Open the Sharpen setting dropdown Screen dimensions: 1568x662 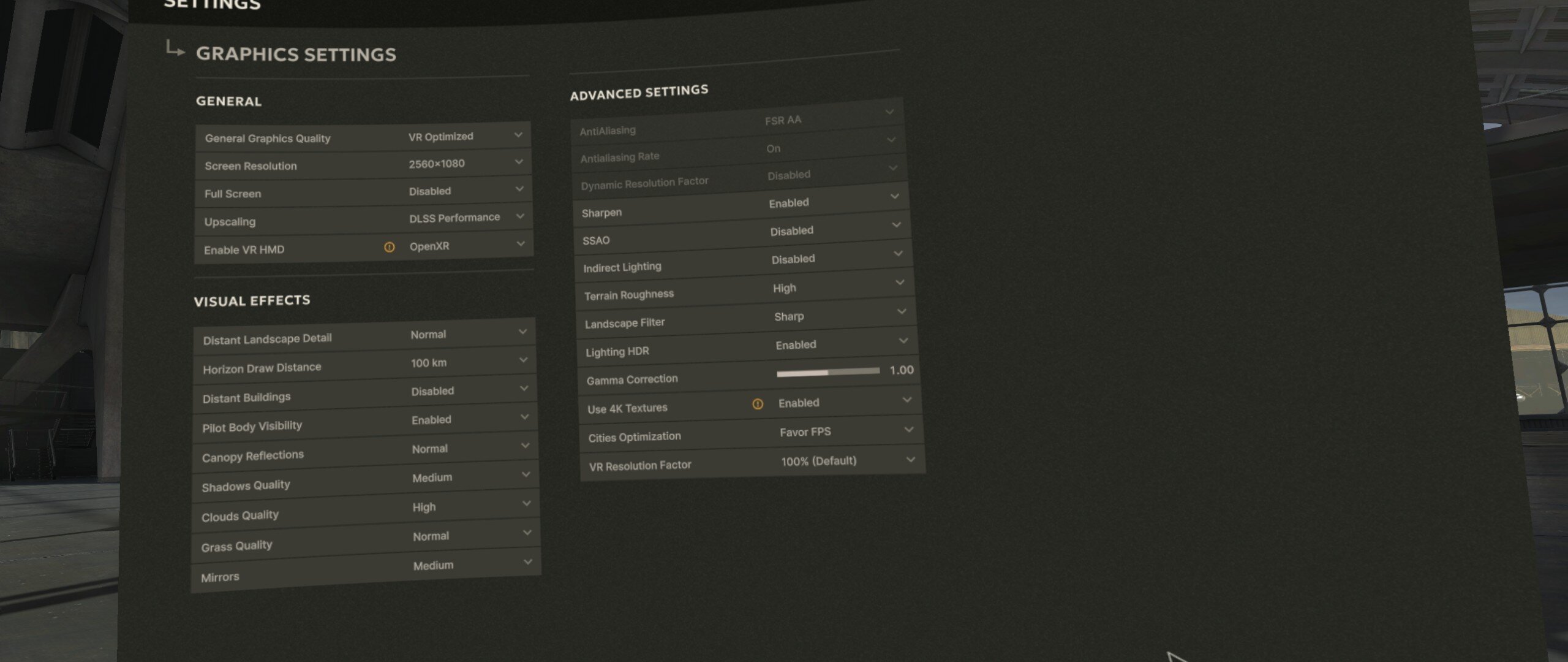(x=835, y=200)
